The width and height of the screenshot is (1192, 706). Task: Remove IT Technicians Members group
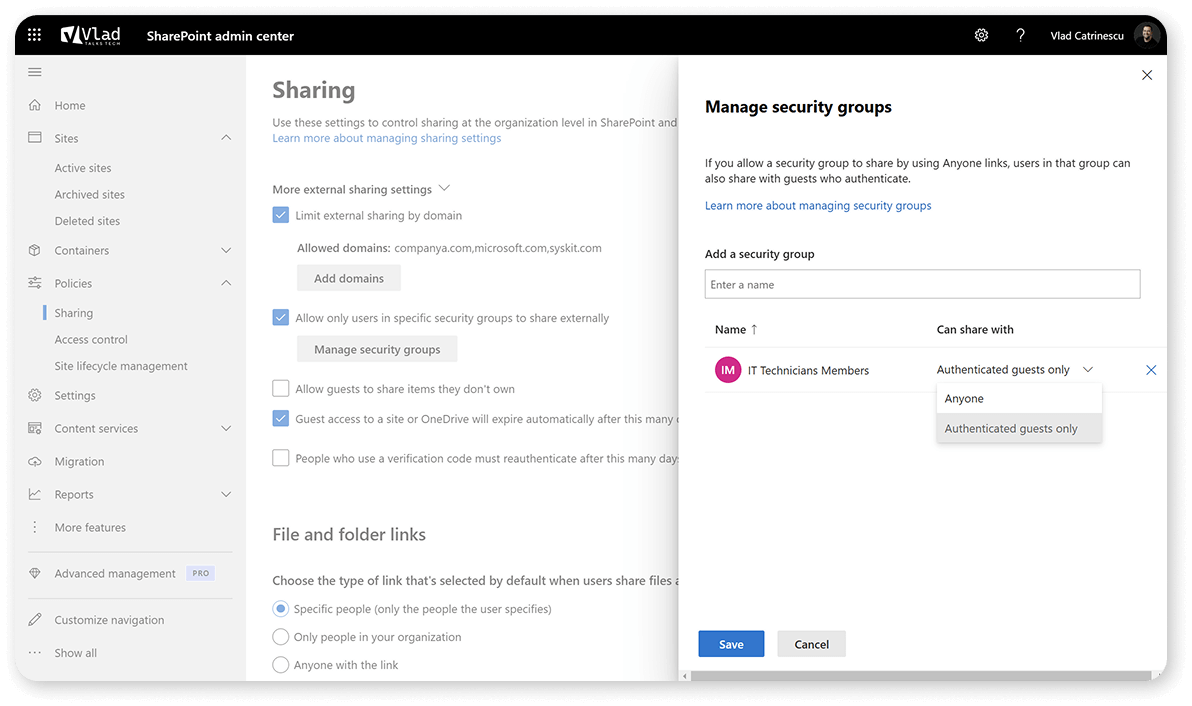pyautogui.click(x=1151, y=370)
